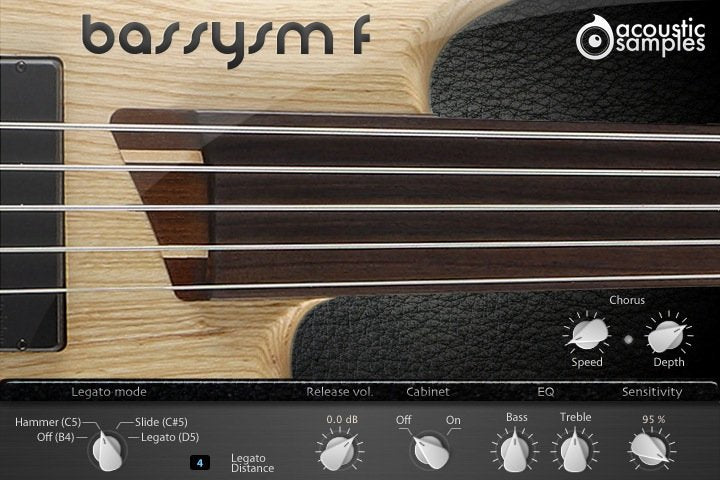Set Cabinet to Off
Screen dimensions: 720x480
click(x=403, y=419)
